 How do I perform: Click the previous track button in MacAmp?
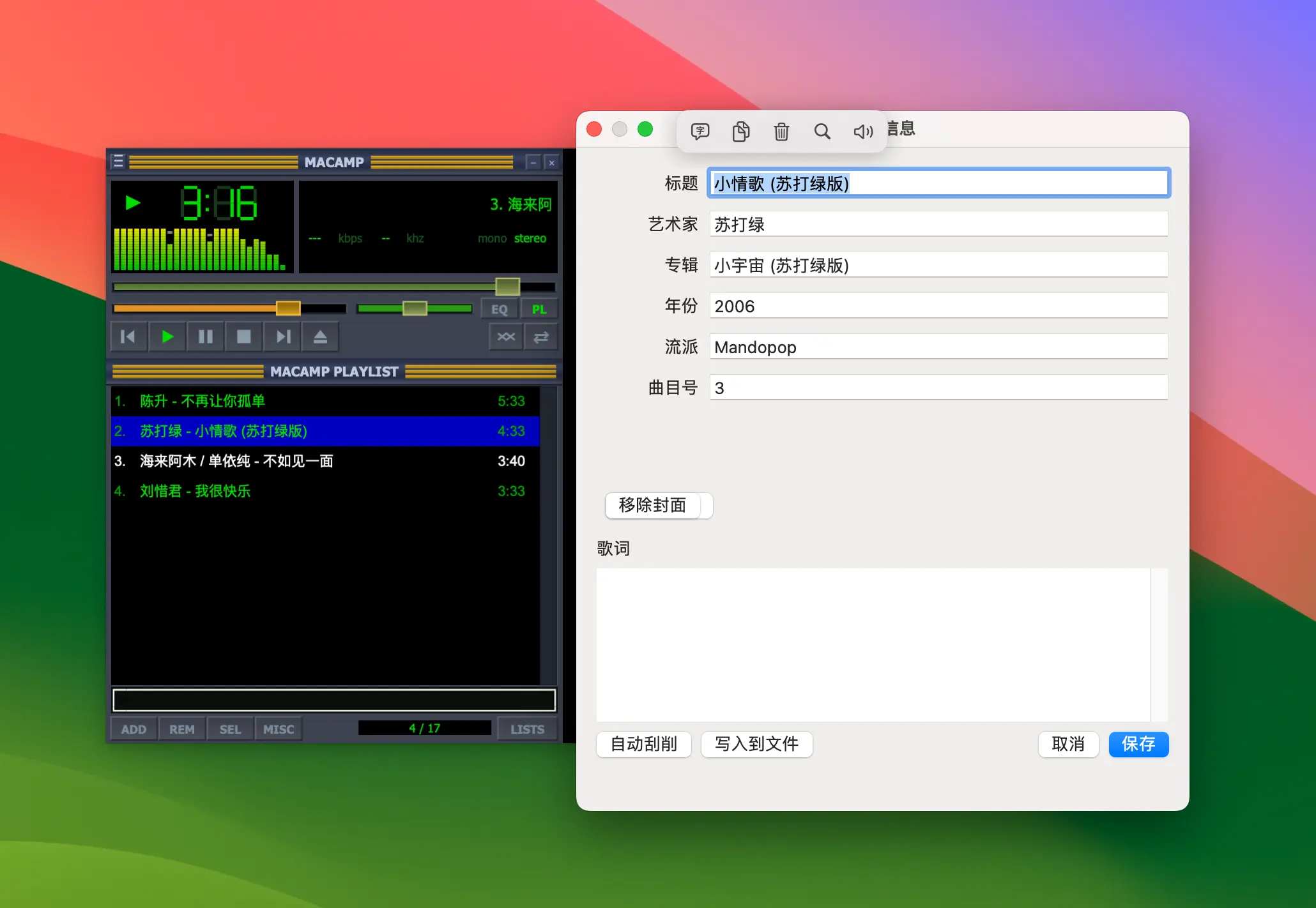coord(128,337)
